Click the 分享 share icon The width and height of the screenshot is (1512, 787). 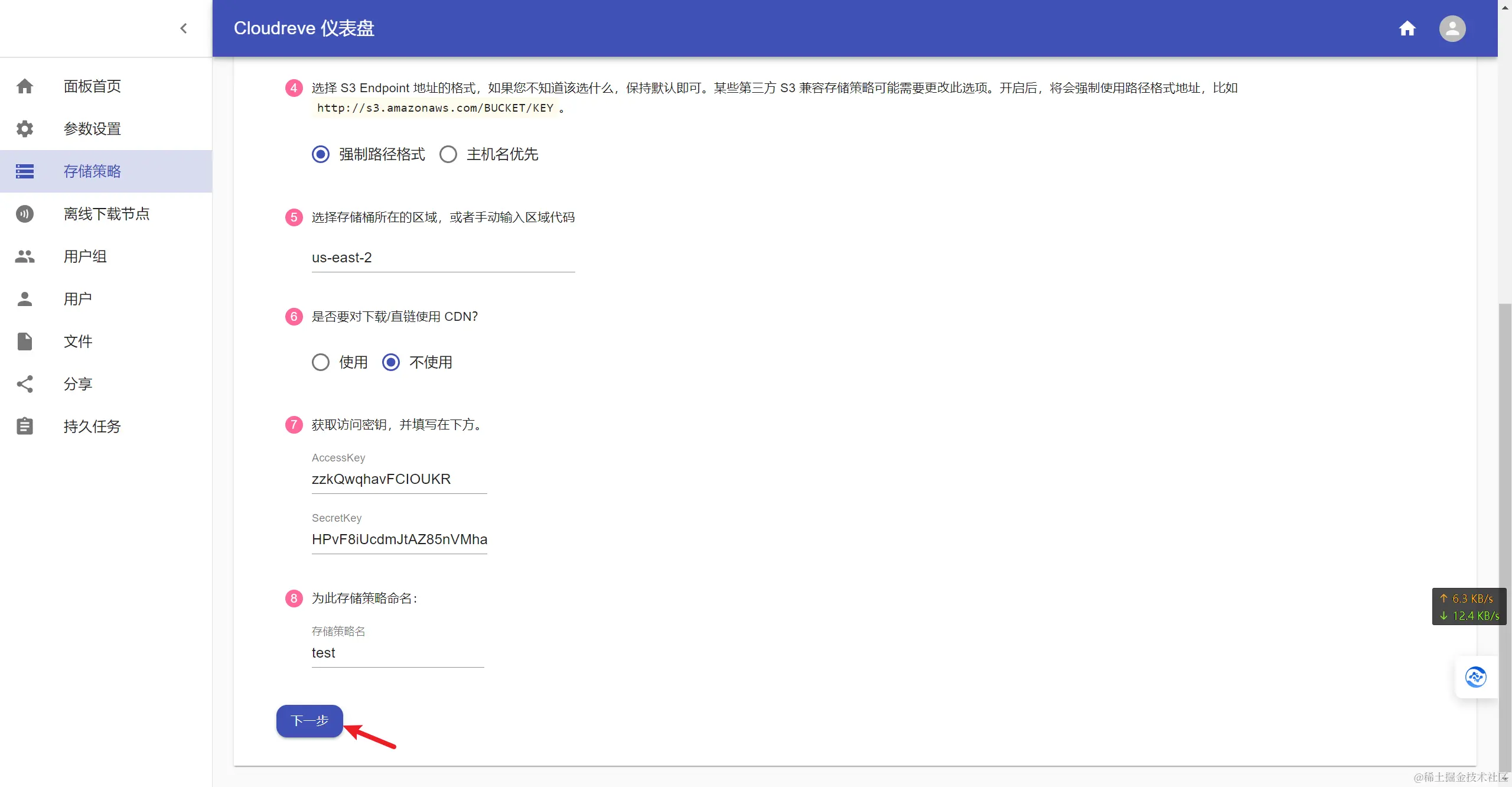[x=25, y=384]
